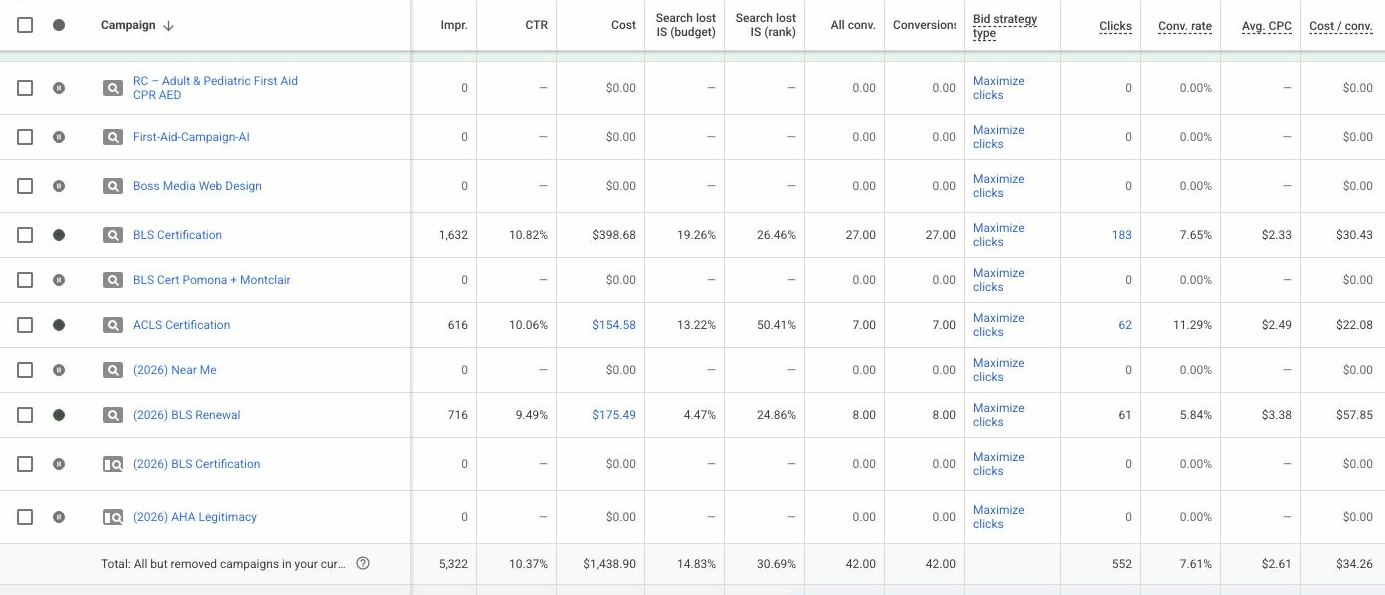Viewport: 1385px width, 595px height.
Task: Select the checkbox for (2026) BLS Certification row
Action: [25, 464]
